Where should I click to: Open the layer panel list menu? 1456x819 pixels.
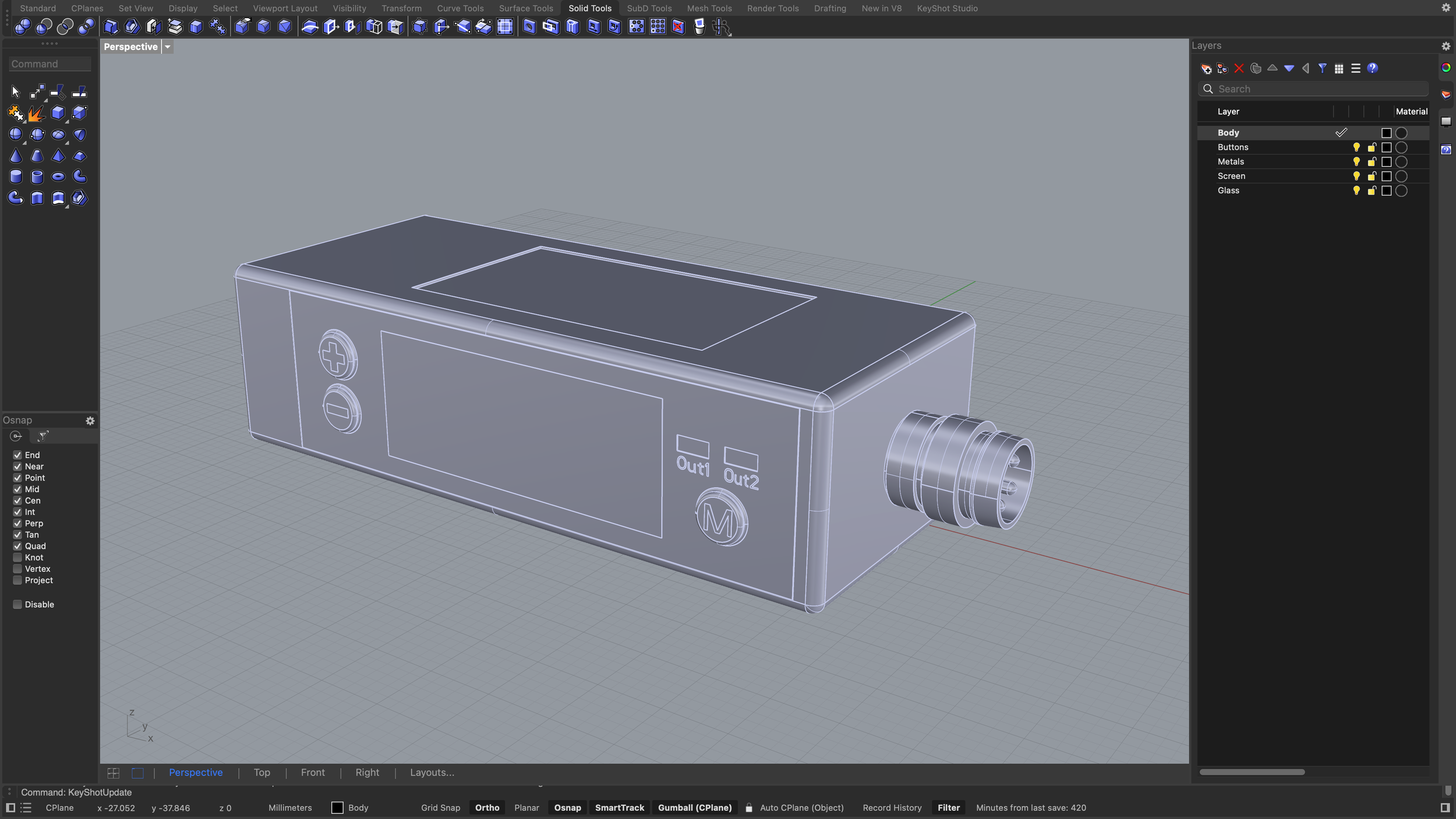coord(1356,68)
